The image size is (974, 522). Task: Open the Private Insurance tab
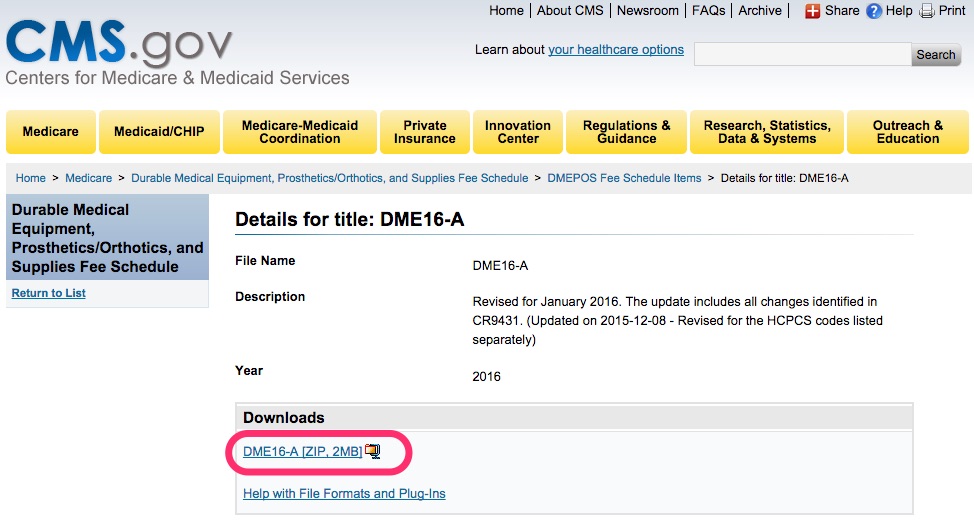click(425, 132)
